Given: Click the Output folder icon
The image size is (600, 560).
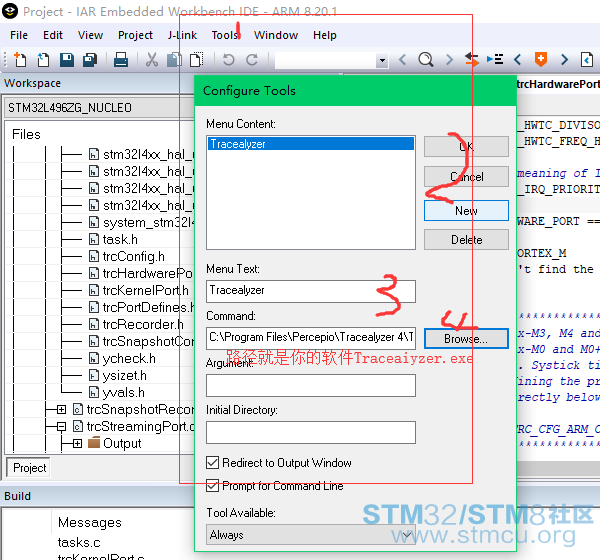Looking at the screenshot, I should 94,442.
